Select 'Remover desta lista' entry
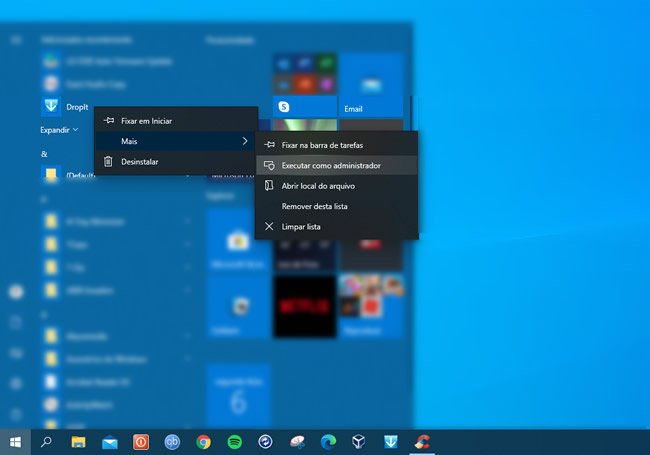Image resolution: width=650 pixels, height=455 pixels. (x=315, y=206)
